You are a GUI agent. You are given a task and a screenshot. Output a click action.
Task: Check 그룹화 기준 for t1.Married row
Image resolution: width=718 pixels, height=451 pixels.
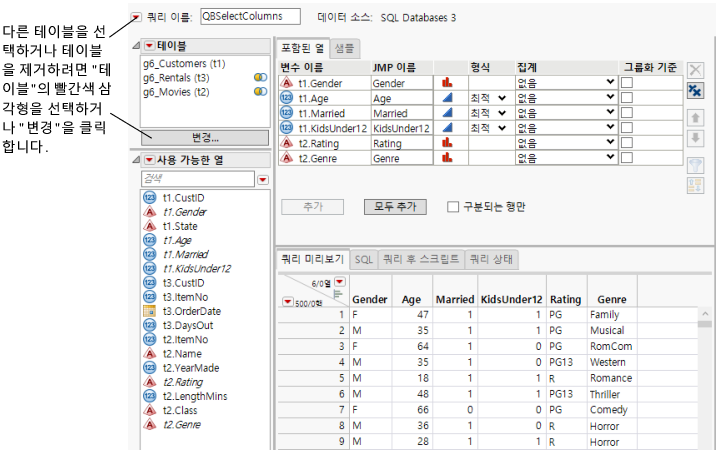(626, 113)
